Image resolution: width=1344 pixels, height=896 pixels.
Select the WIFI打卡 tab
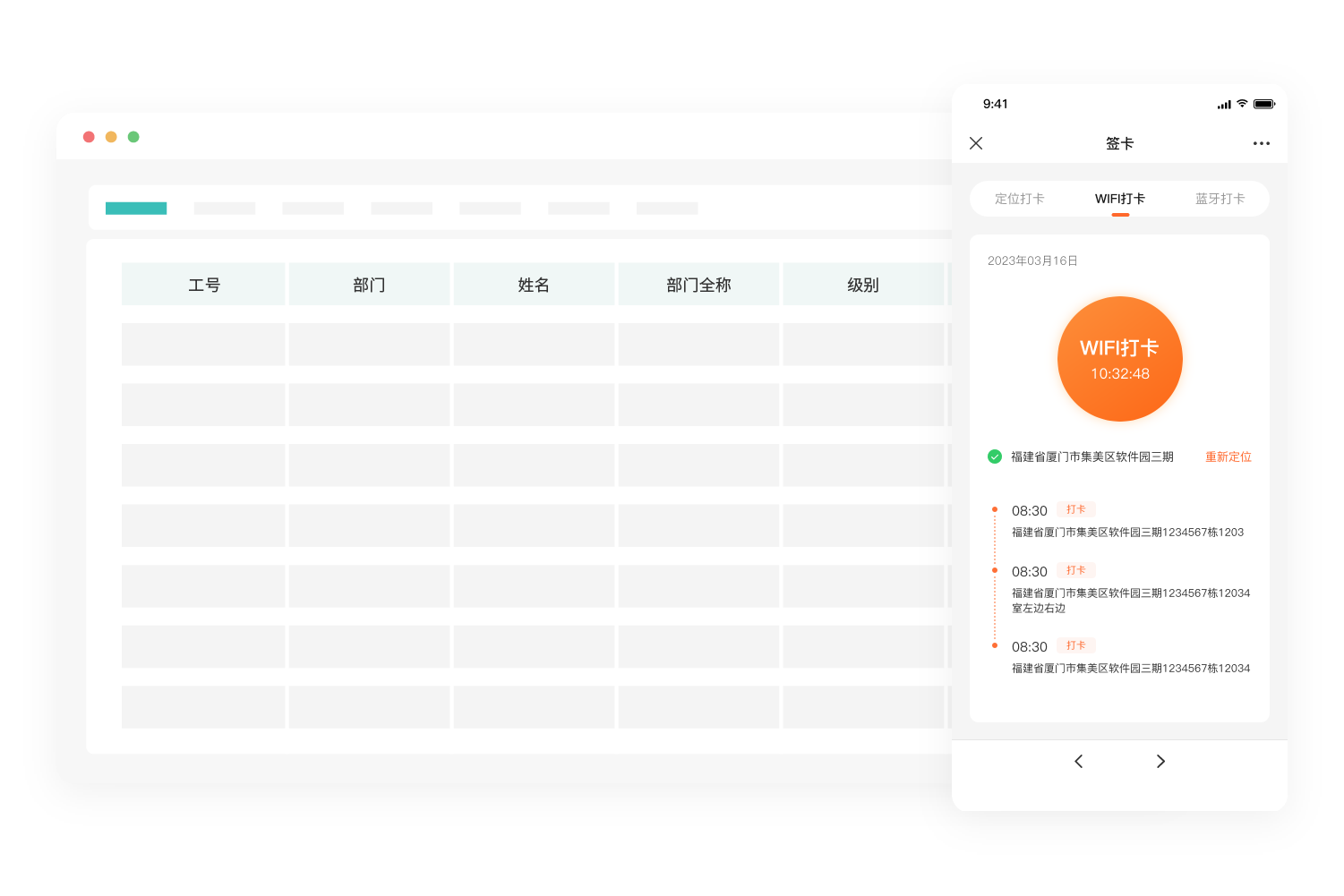pos(1119,199)
